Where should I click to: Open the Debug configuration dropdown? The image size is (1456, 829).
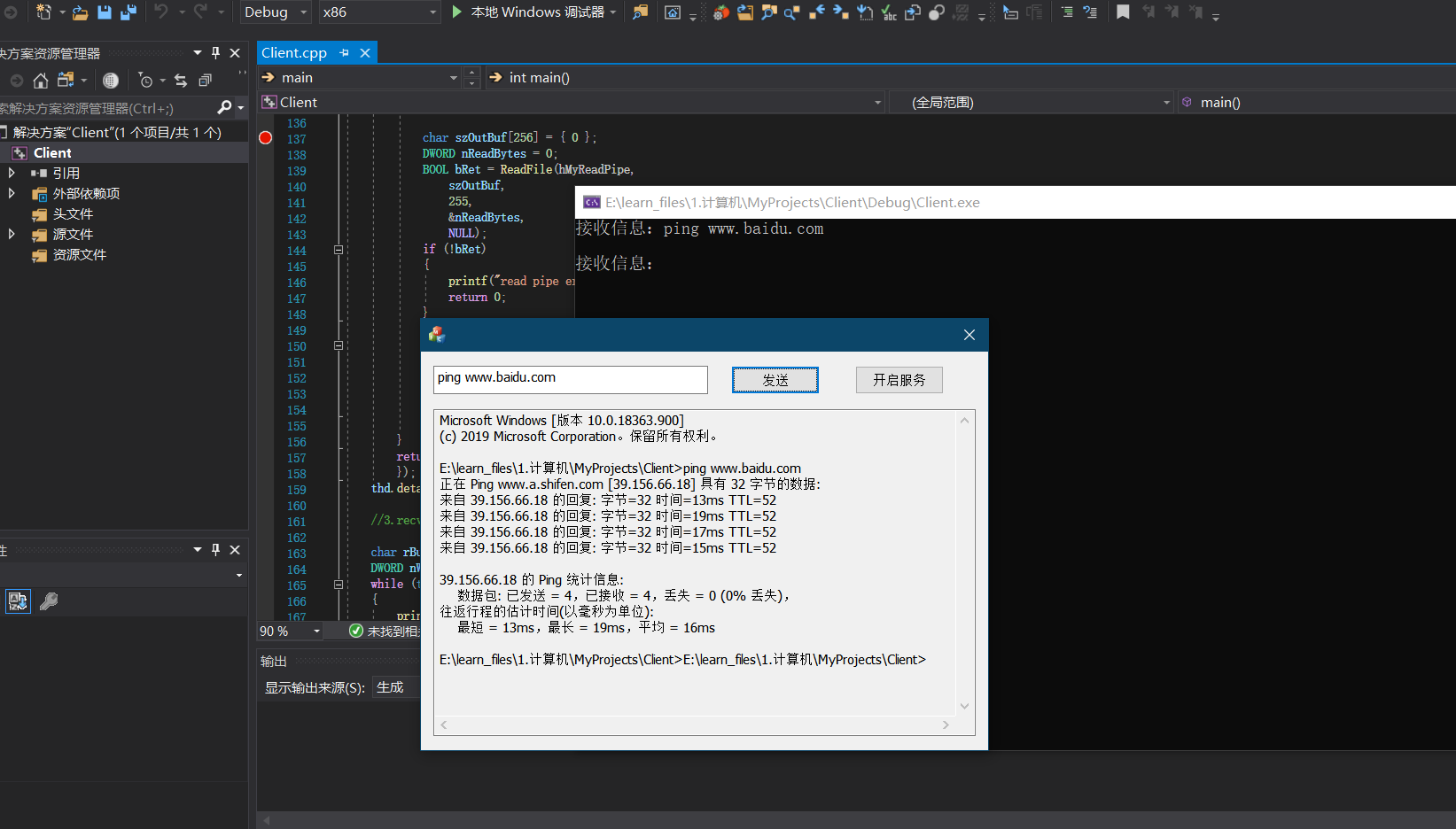click(x=275, y=12)
